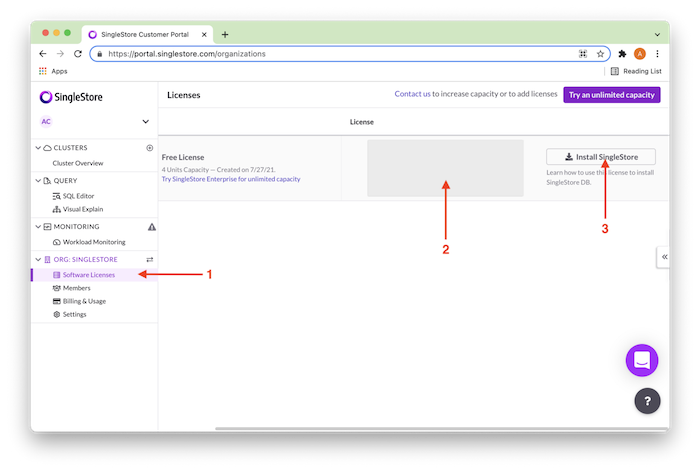The height and width of the screenshot is (472, 700).
Task: Reload the page with refresh icon
Action: [78, 54]
